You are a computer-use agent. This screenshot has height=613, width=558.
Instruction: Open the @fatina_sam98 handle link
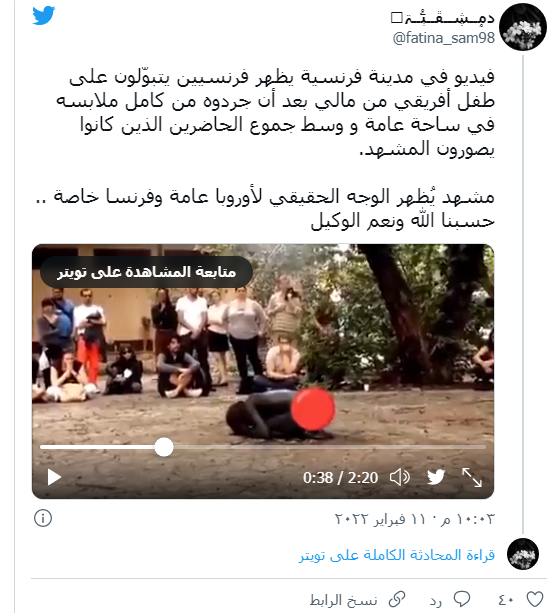443,38
